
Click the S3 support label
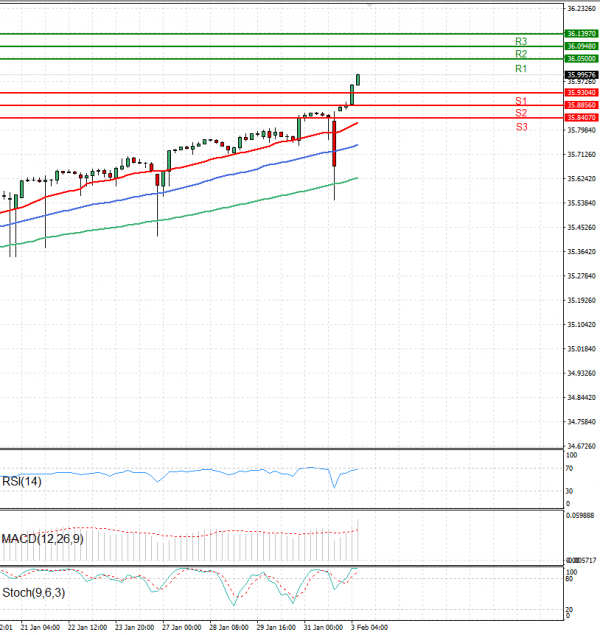click(x=521, y=127)
